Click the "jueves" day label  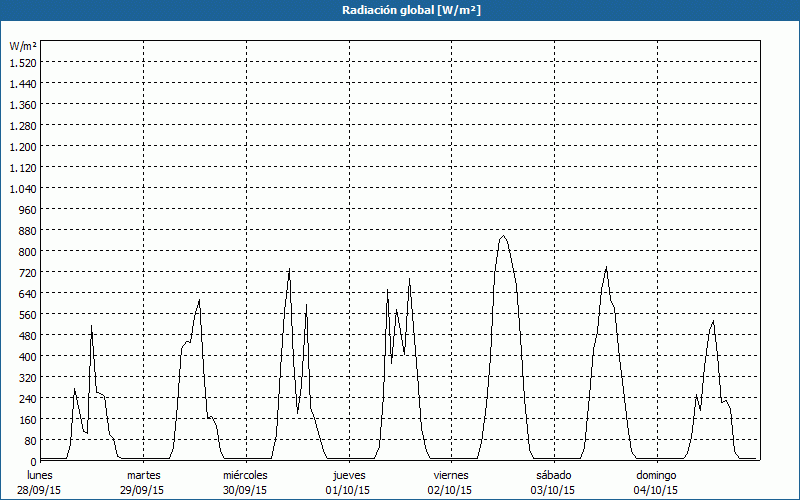[x=349, y=475]
